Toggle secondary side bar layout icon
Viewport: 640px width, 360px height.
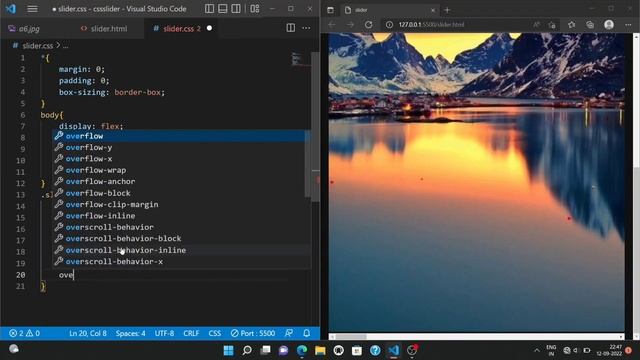[x=236, y=9]
